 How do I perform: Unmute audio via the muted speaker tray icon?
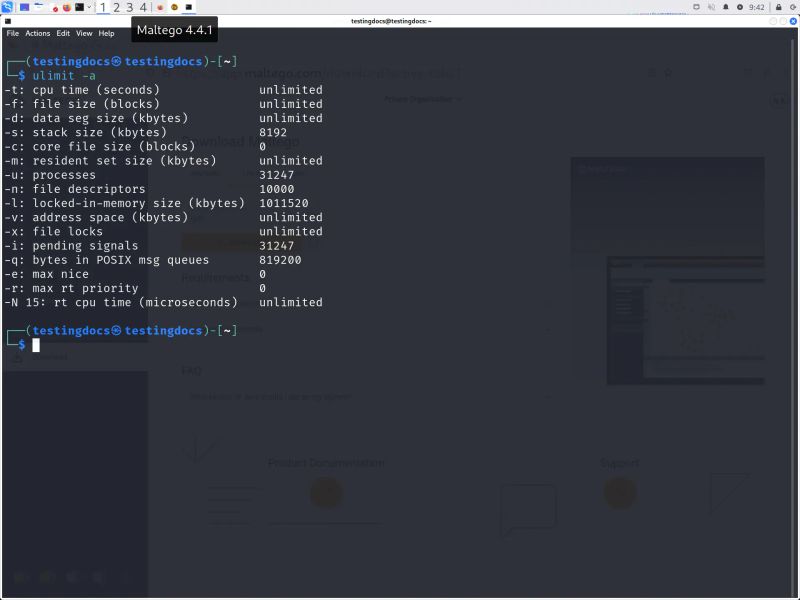pos(711,5)
